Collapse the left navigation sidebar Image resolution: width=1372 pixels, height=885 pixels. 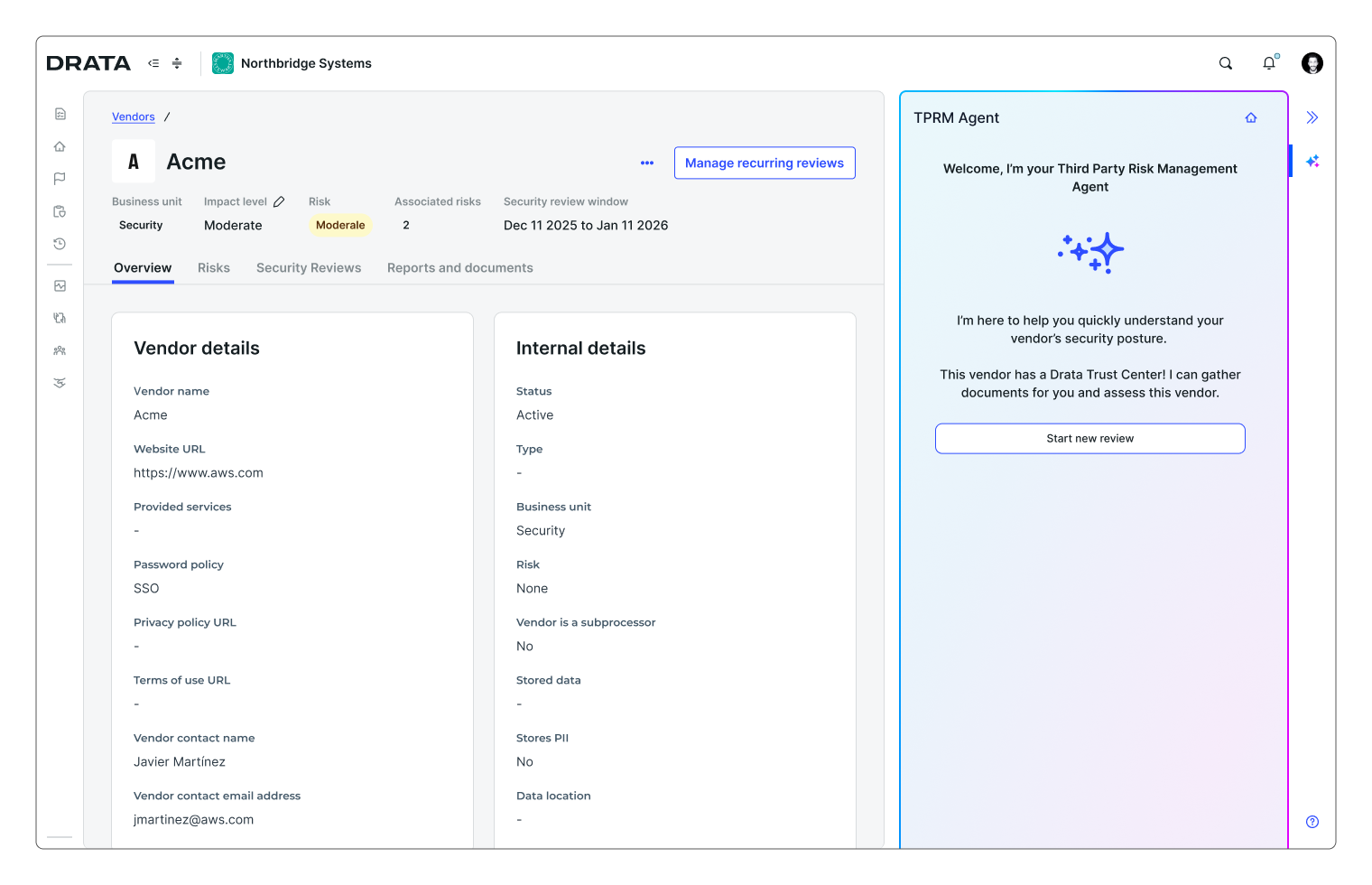(153, 63)
